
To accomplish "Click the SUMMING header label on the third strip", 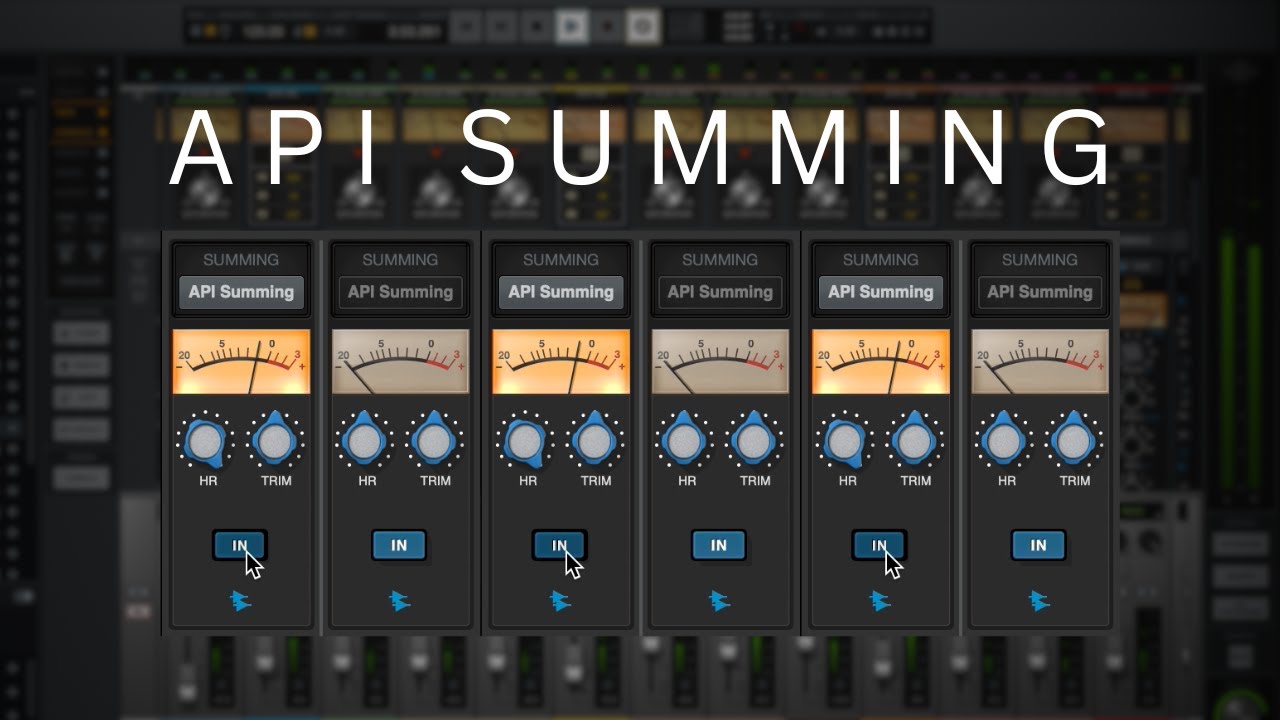I will point(561,260).
